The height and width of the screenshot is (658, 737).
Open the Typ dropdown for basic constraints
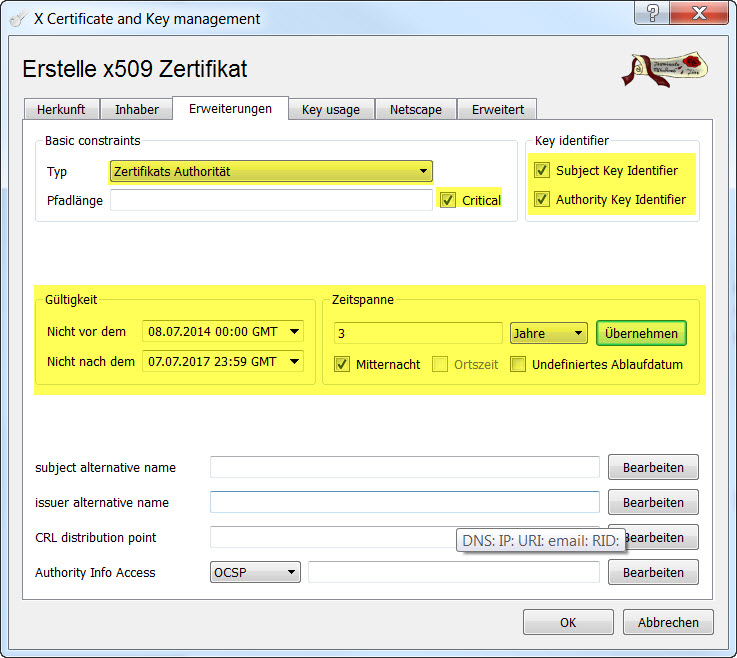click(x=270, y=172)
